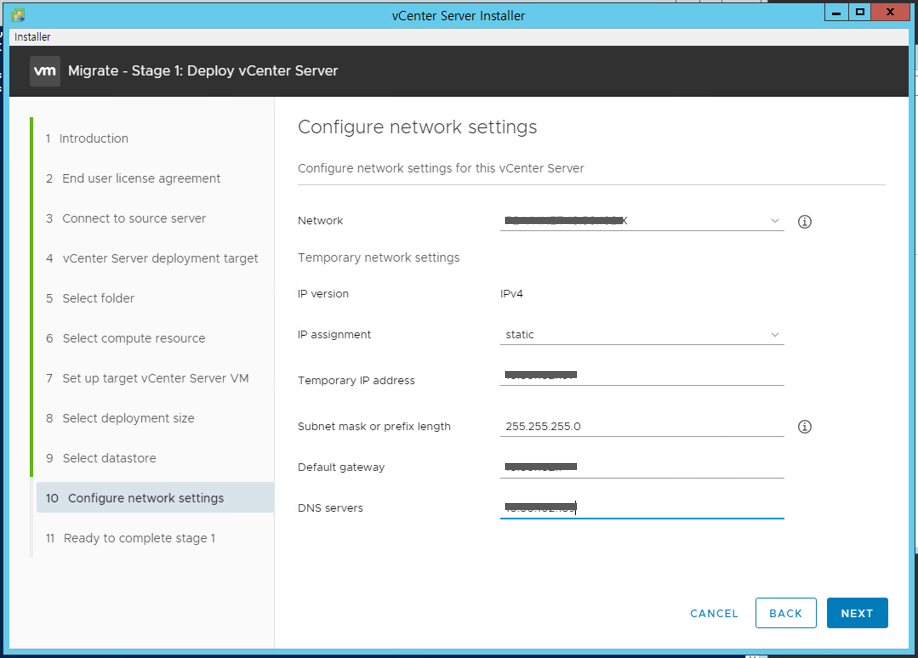Screen dimensions: 918x658
Task: Go to step 4 vCenter Server deployment target
Action: click(152, 258)
